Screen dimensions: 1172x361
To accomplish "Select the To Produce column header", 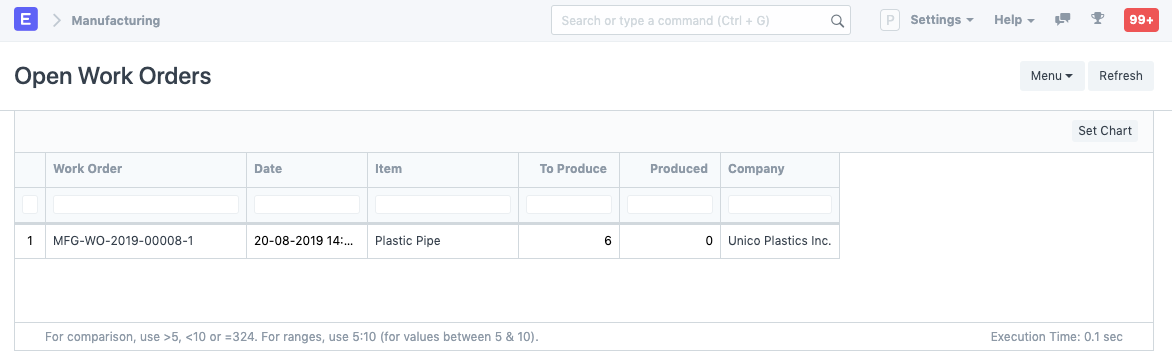I will click(573, 169).
